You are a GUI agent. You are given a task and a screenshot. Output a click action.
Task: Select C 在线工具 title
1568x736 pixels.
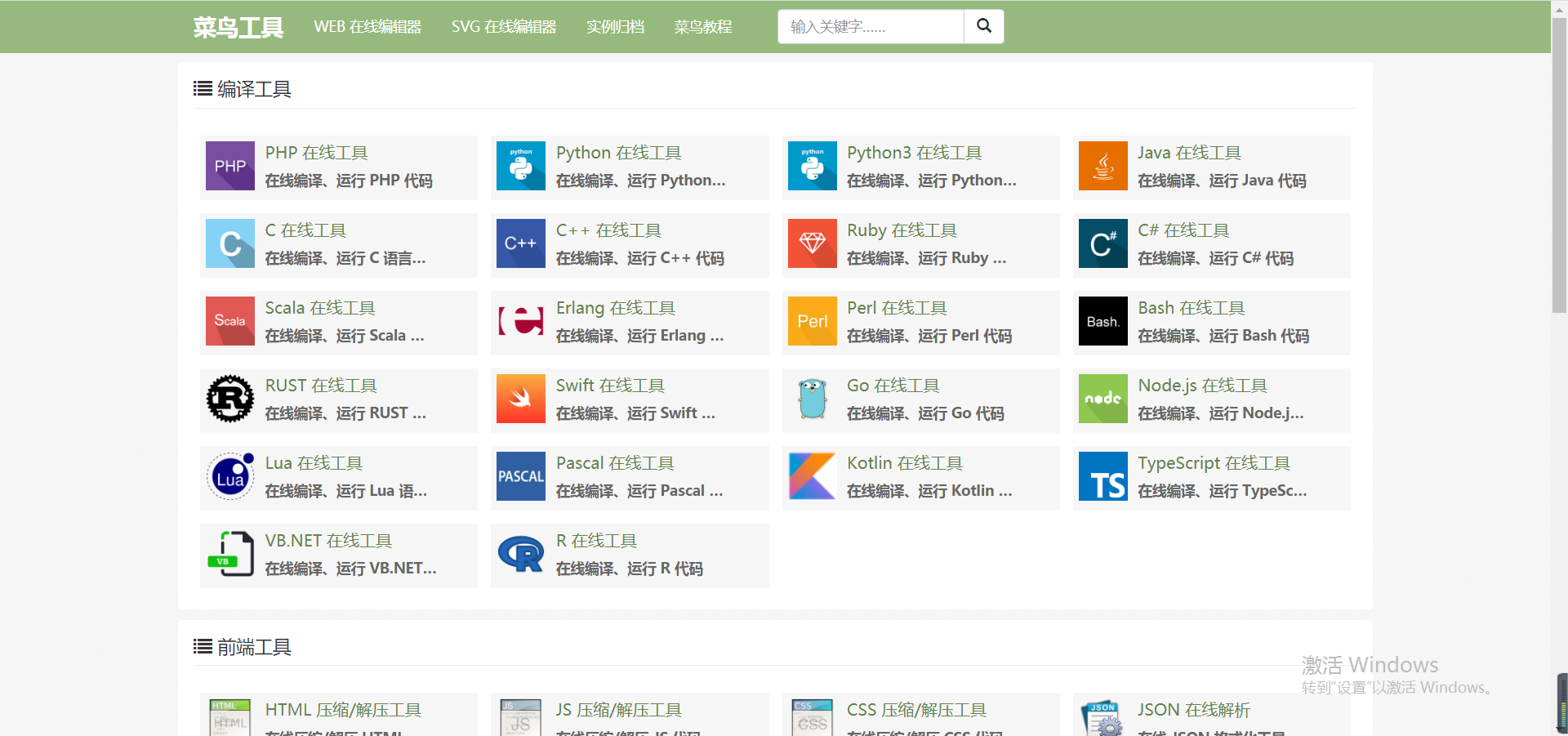point(305,230)
